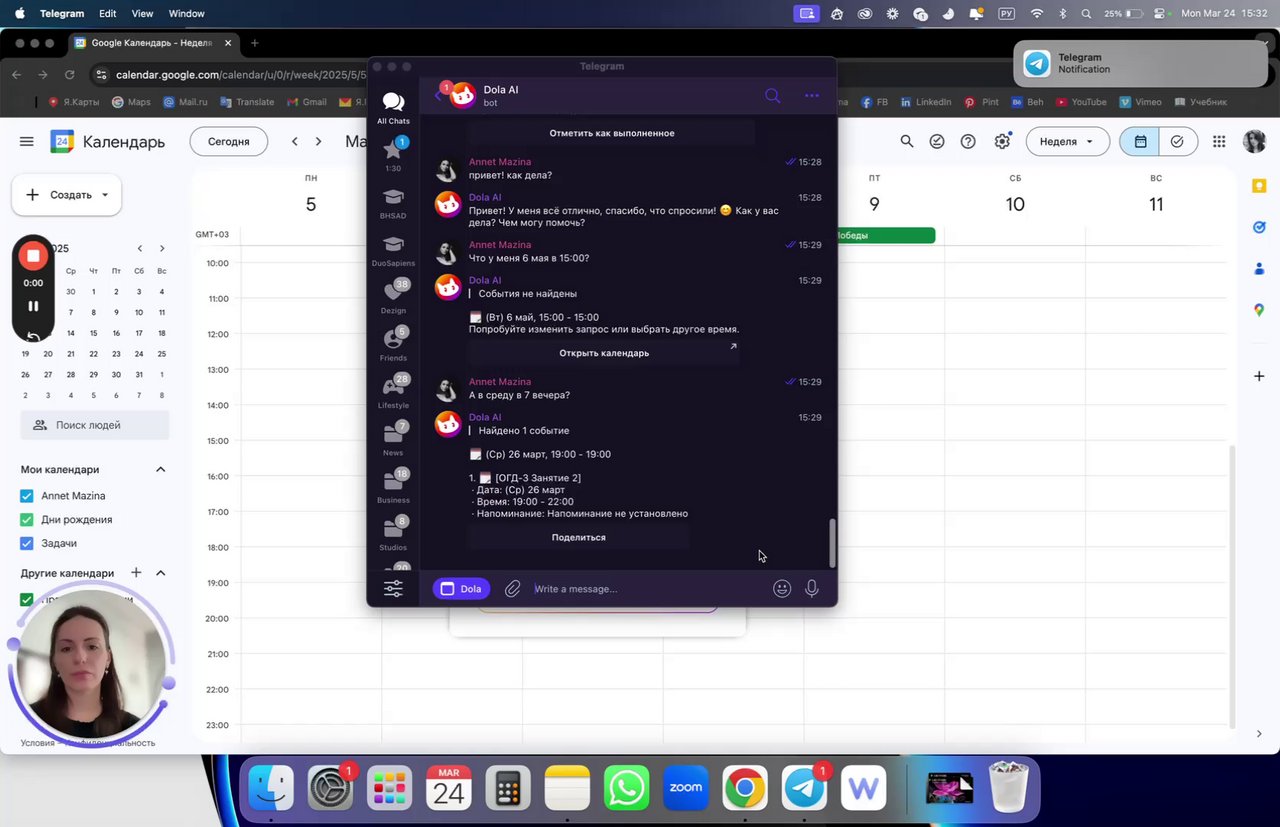1280x827 pixels.
Task: Click the Отметить как выполненное button
Action: click(x=611, y=133)
